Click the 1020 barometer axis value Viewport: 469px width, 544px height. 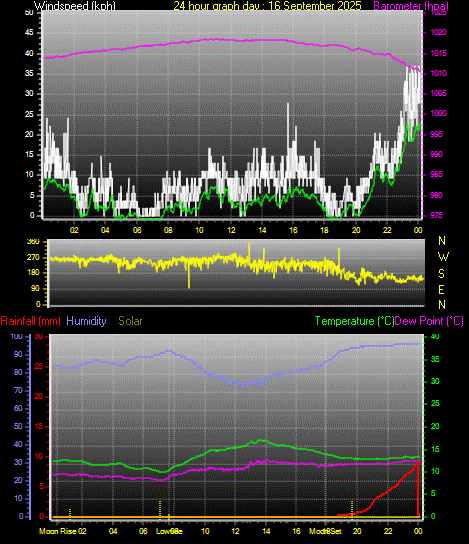coord(438,33)
